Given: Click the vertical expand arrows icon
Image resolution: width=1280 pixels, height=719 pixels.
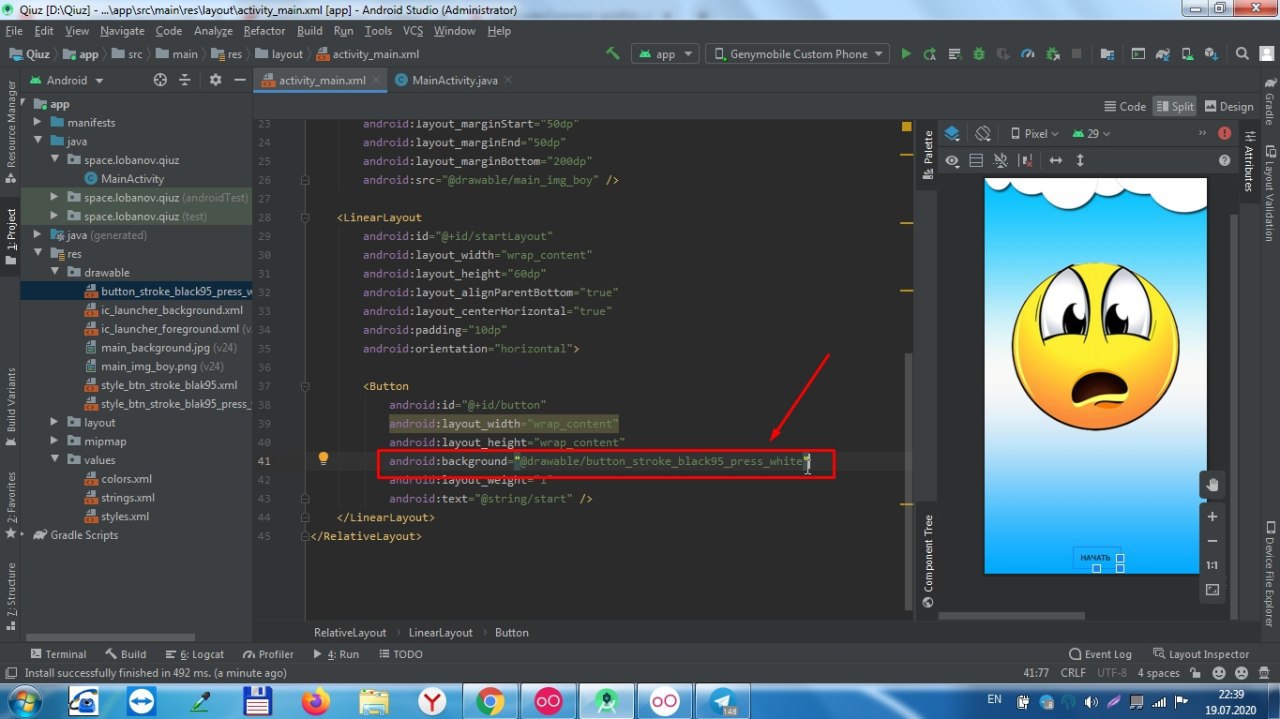Looking at the screenshot, I should 1080,160.
